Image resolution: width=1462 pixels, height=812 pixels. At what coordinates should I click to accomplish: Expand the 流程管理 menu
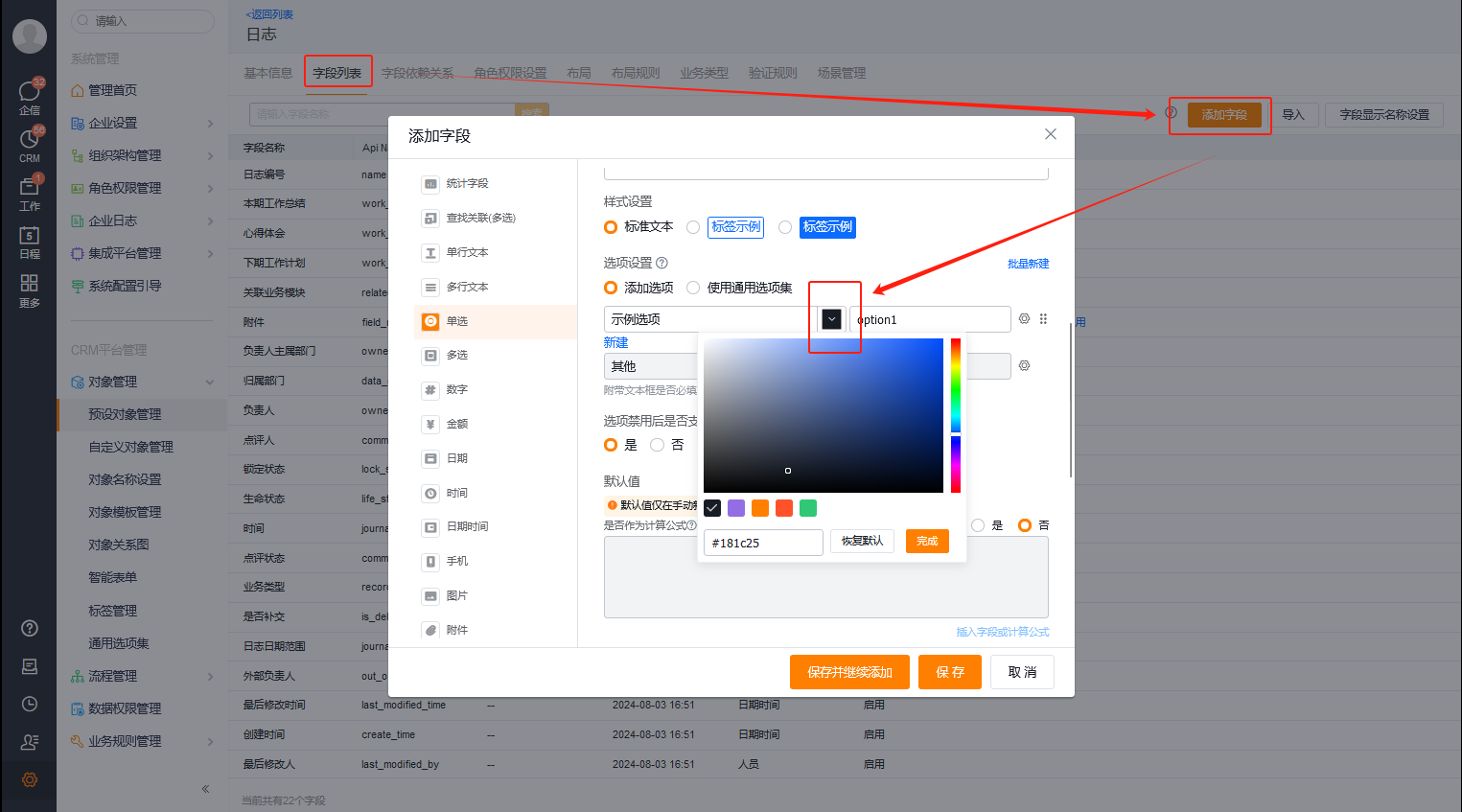click(x=143, y=676)
